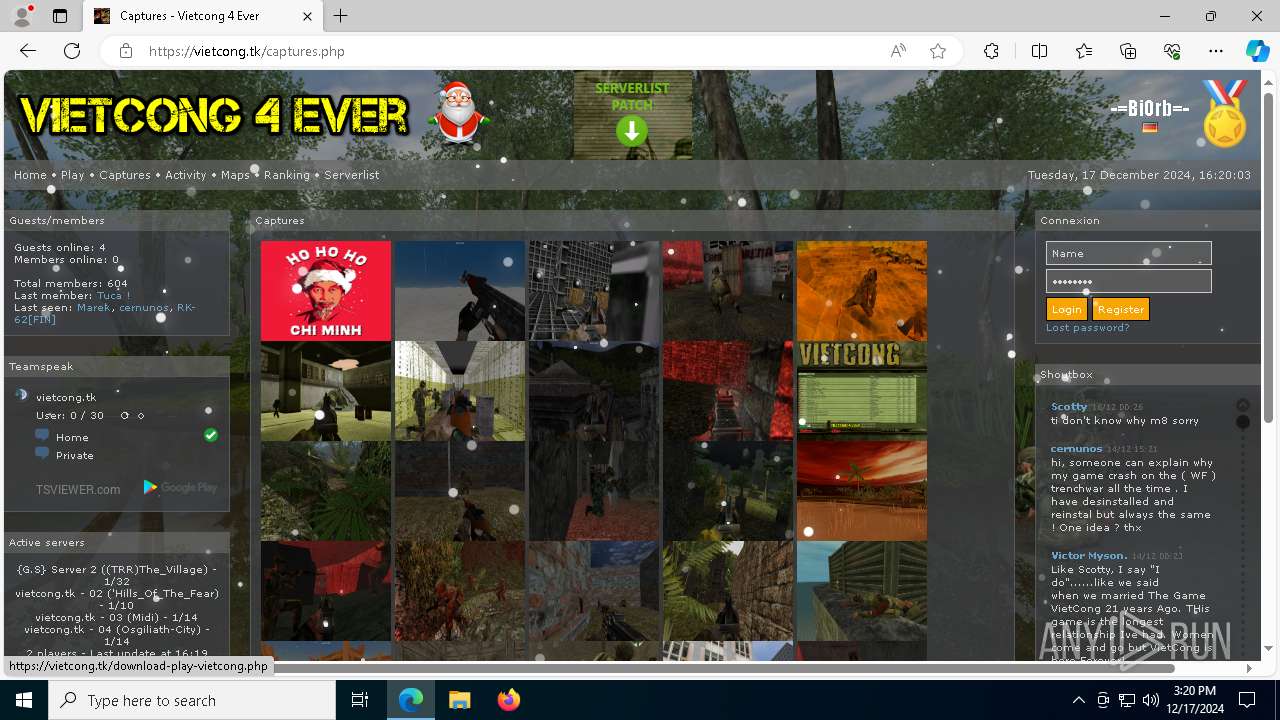Open the Ho Ho Ho Chi Minh capture
This screenshot has height=720, width=1280.
tap(326, 291)
